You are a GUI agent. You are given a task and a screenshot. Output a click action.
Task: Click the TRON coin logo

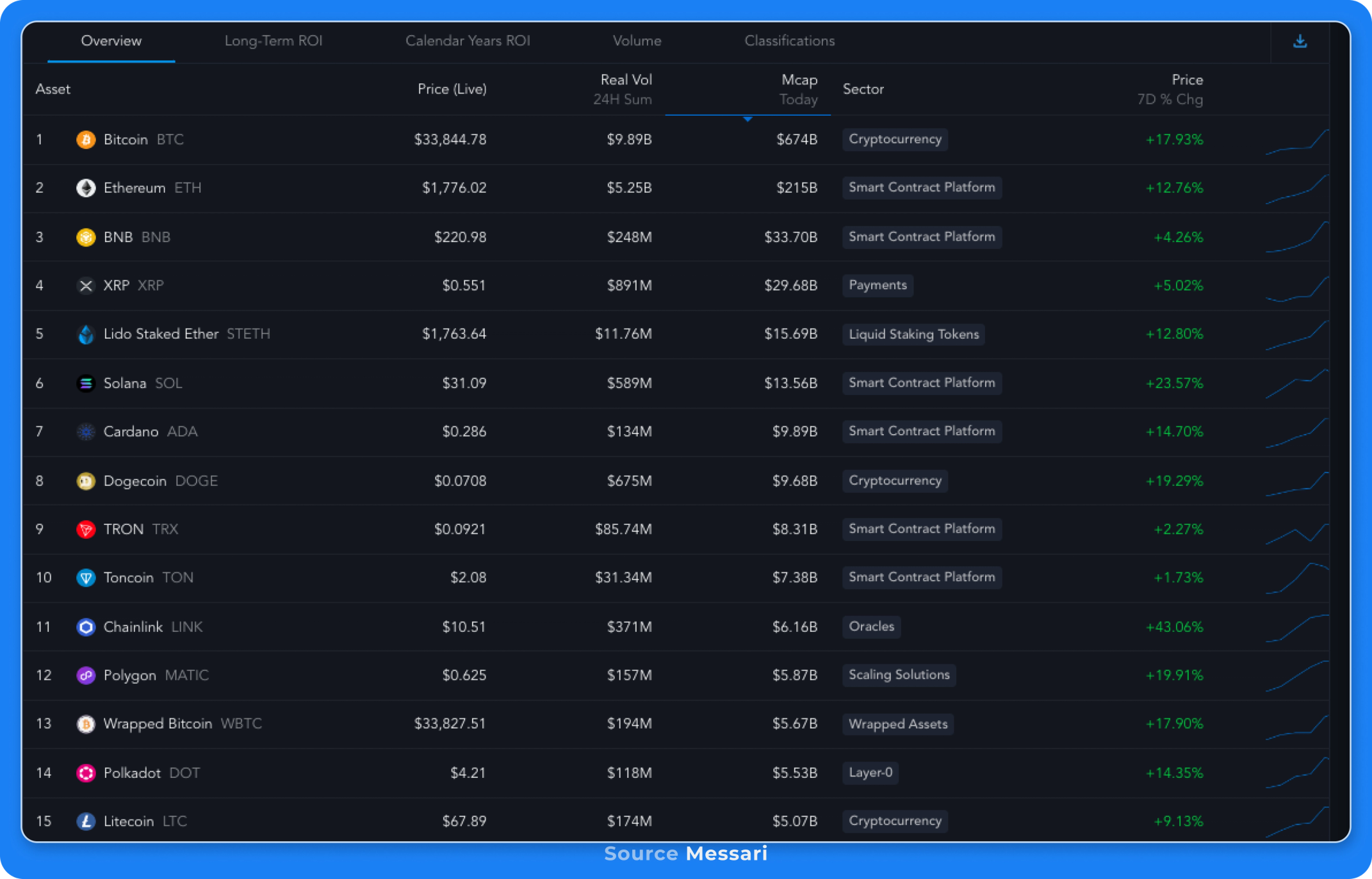[x=86, y=529]
